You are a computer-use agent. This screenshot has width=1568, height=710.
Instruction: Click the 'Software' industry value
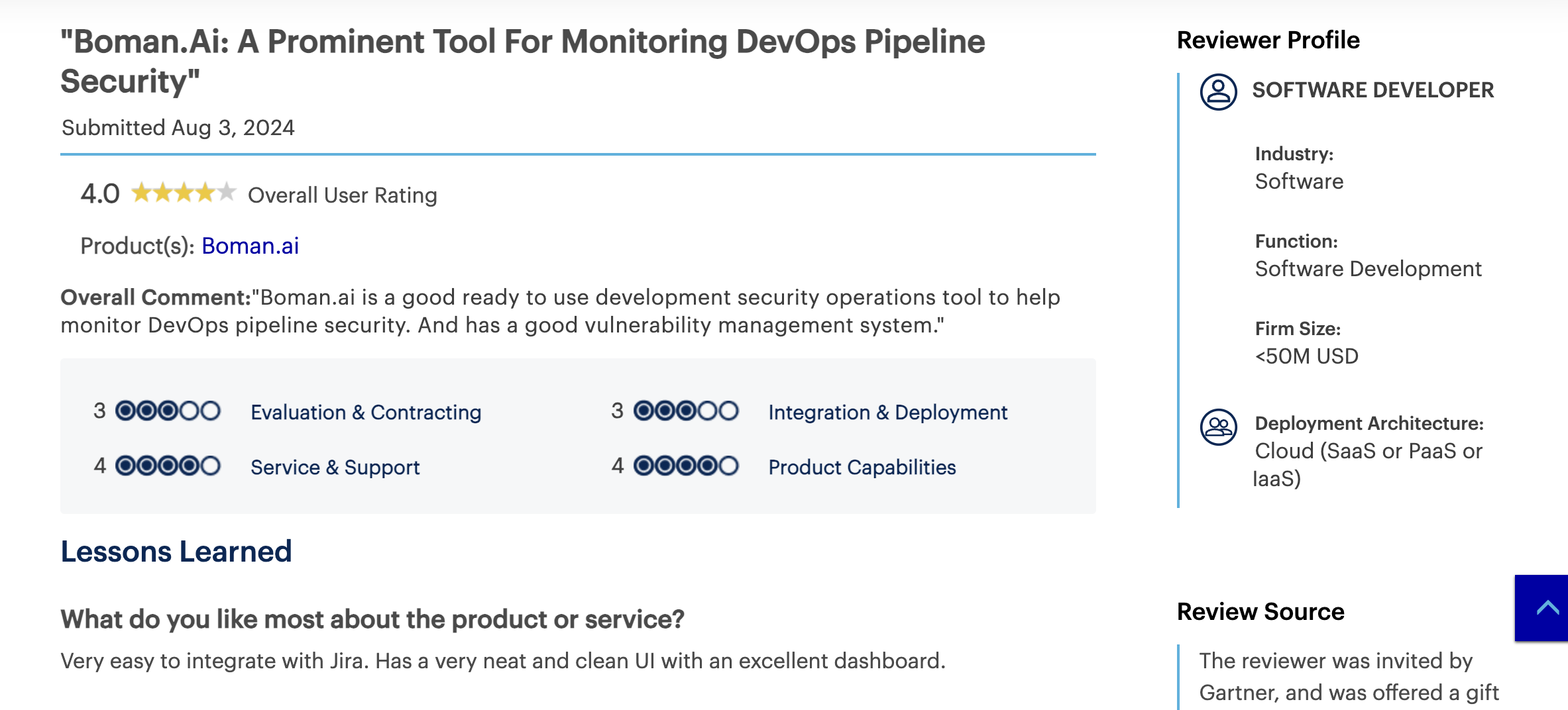tap(1299, 181)
